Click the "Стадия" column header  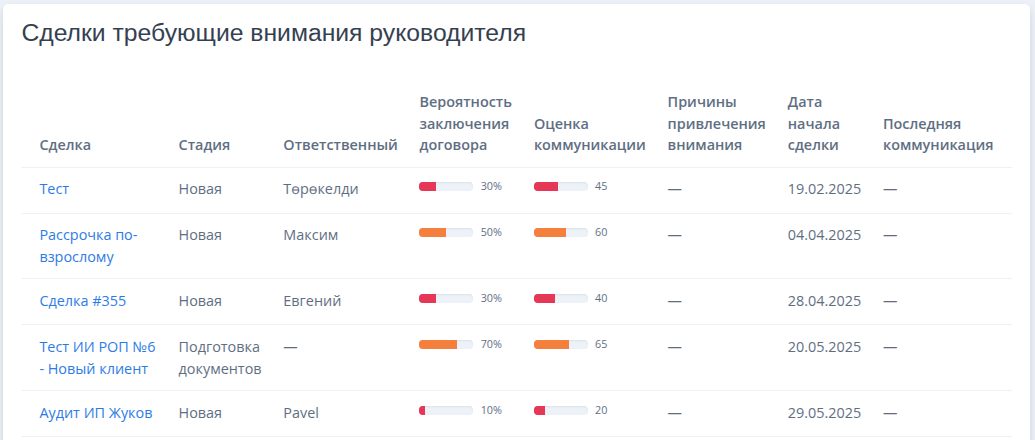pos(204,145)
